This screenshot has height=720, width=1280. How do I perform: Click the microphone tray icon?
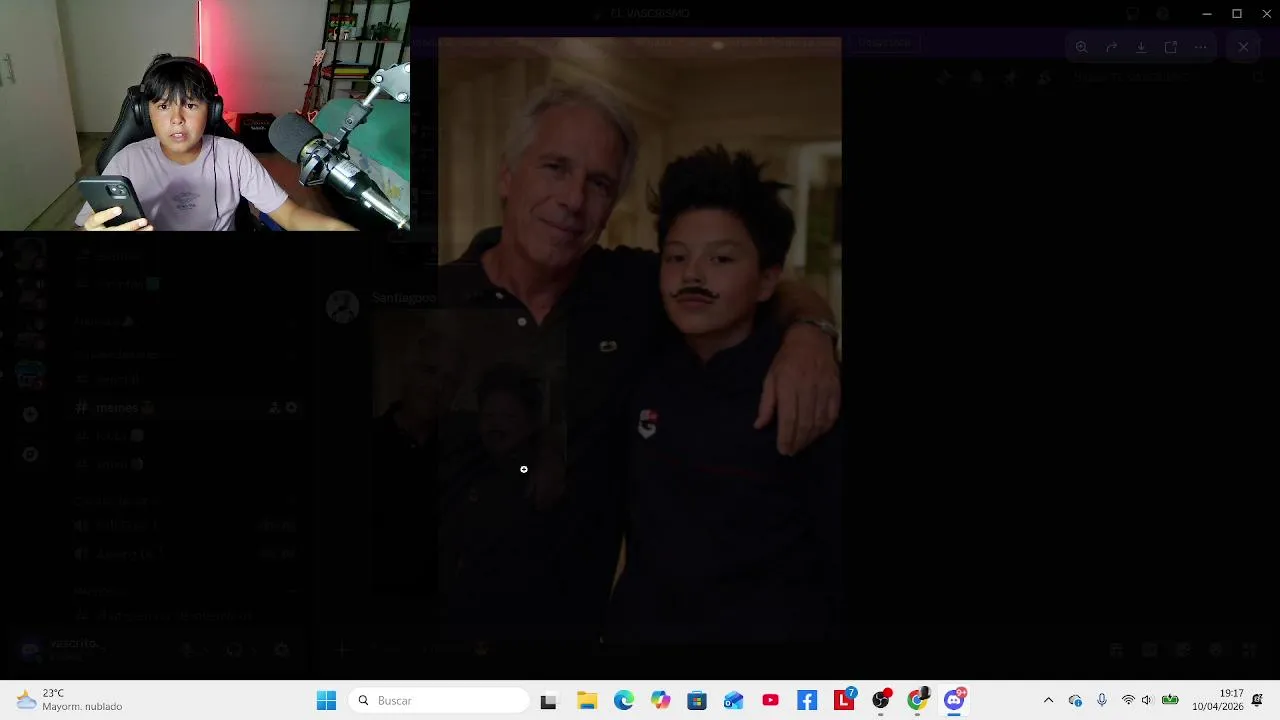[x=1102, y=701]
